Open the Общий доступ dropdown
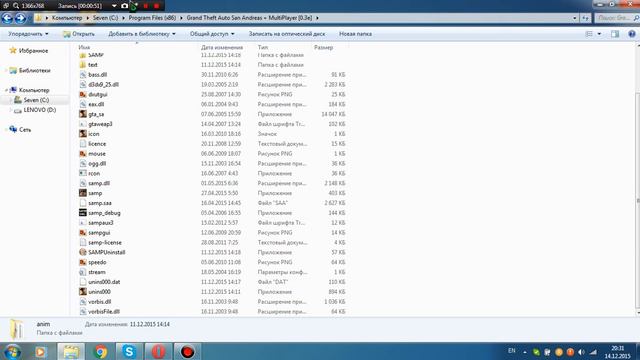This screenshot has width=640, height=360. click(212, 34)
